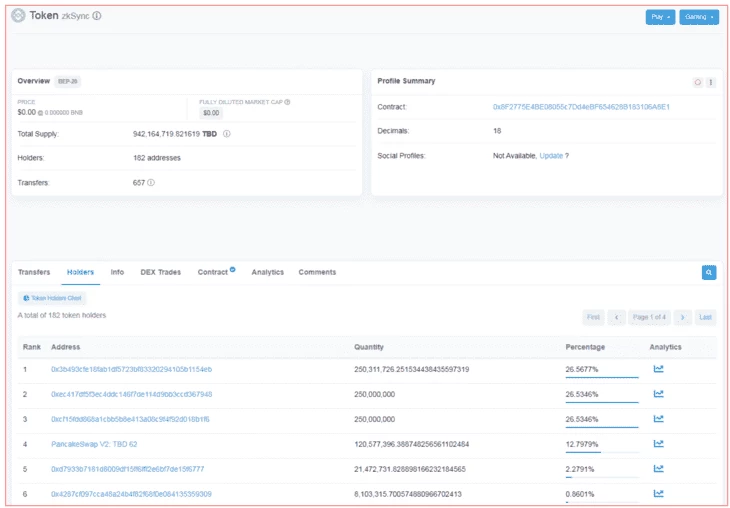Click 'A total of 182 token holders' text
This screenshot has width=730, height=508.
pos(62,315)
